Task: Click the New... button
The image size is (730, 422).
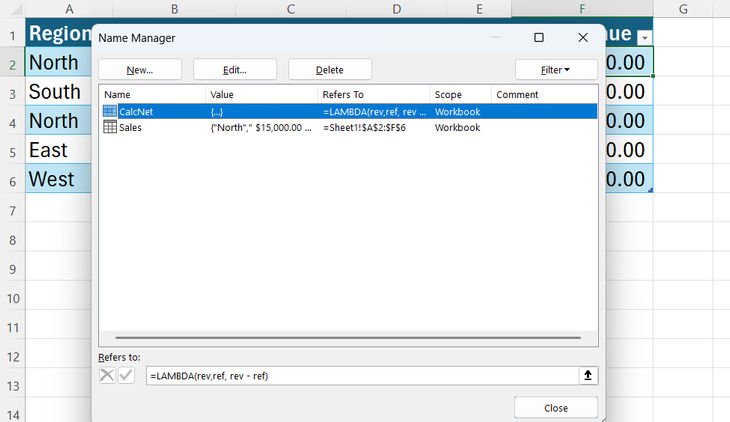Action: pyautogui.click(x=140, y=70)
